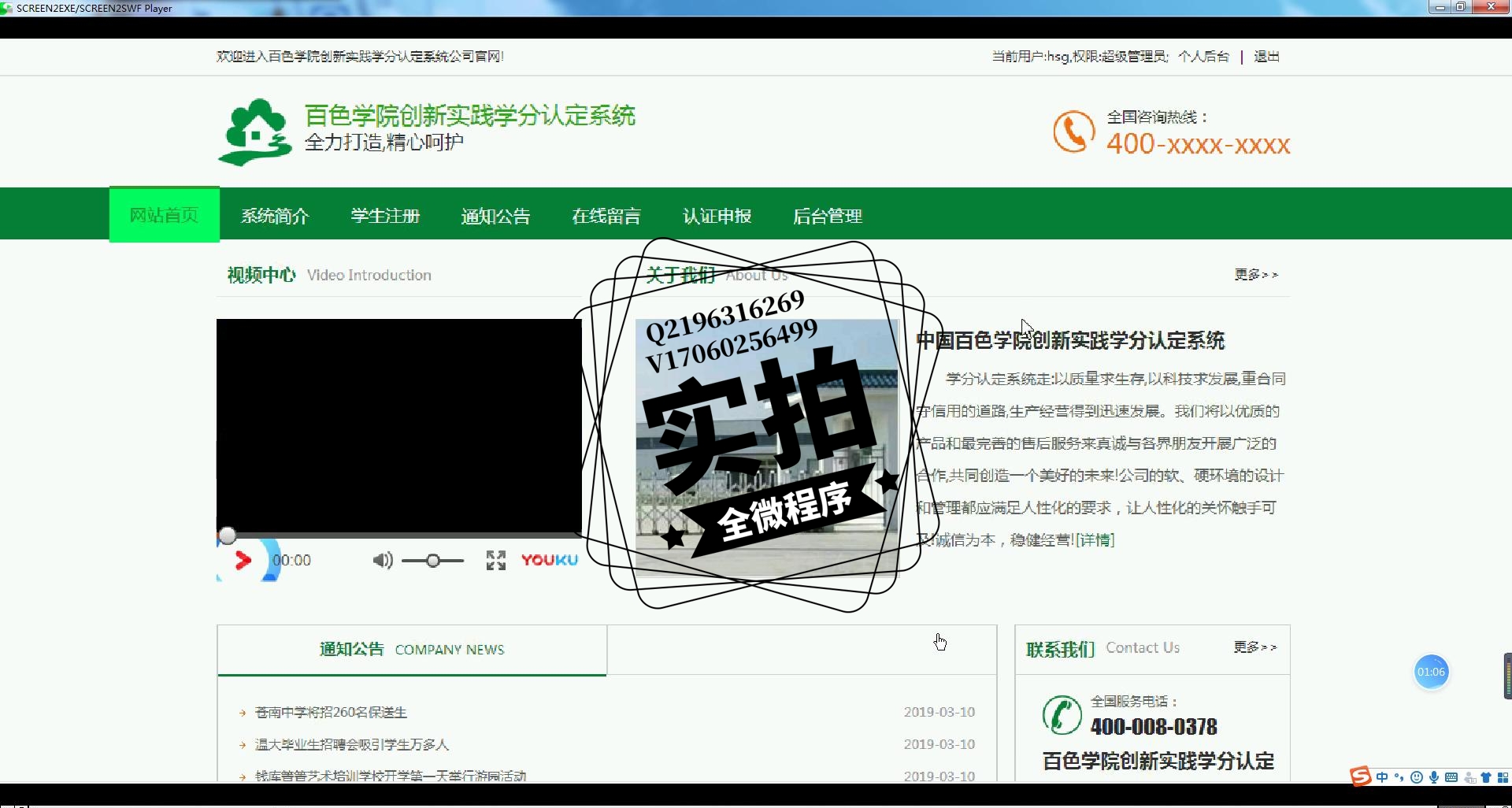
Task: Click the 00:00 video time display
Action: (x=292, y=561)
